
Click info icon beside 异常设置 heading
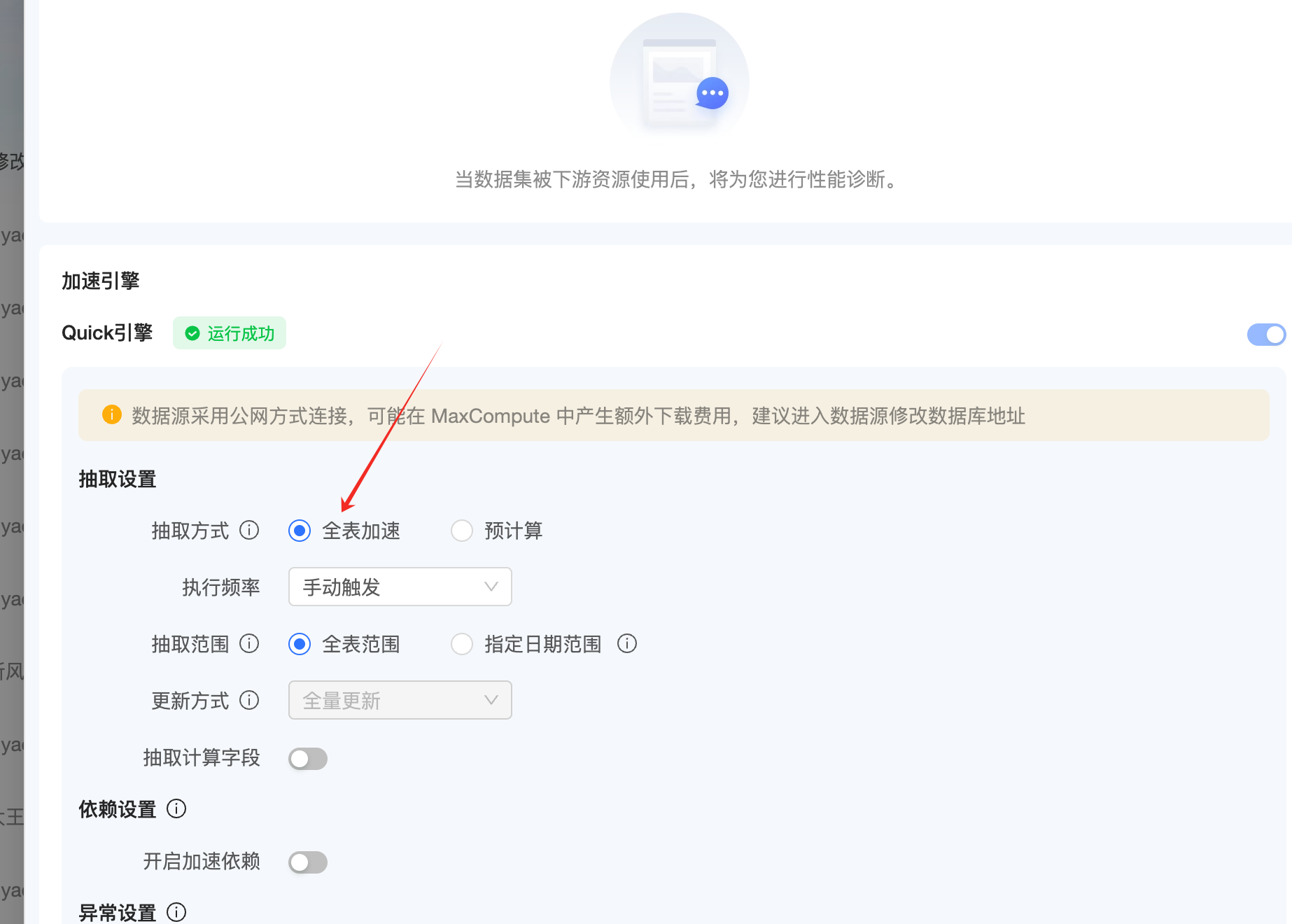[x=176, y=912]
